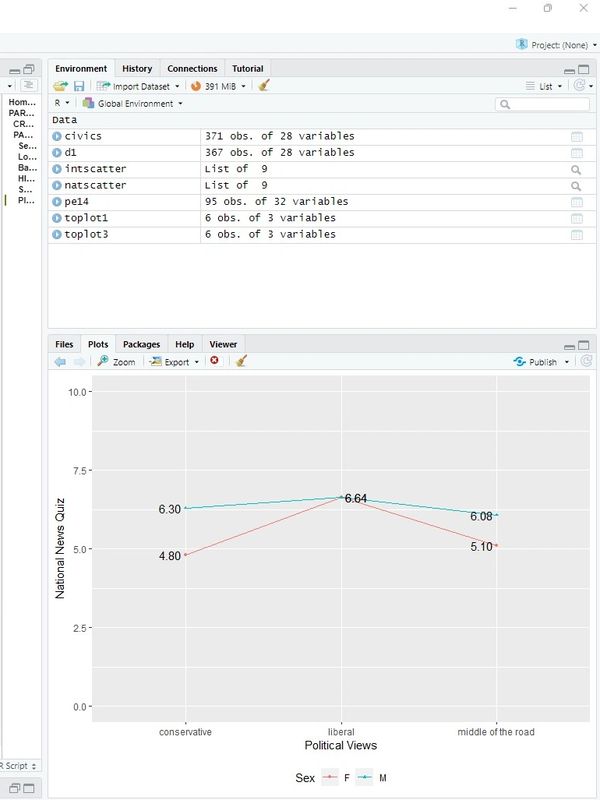This screenshot has width=600, height=800.
Task: Click the save workspace disk icon
Action: point(78,86)
